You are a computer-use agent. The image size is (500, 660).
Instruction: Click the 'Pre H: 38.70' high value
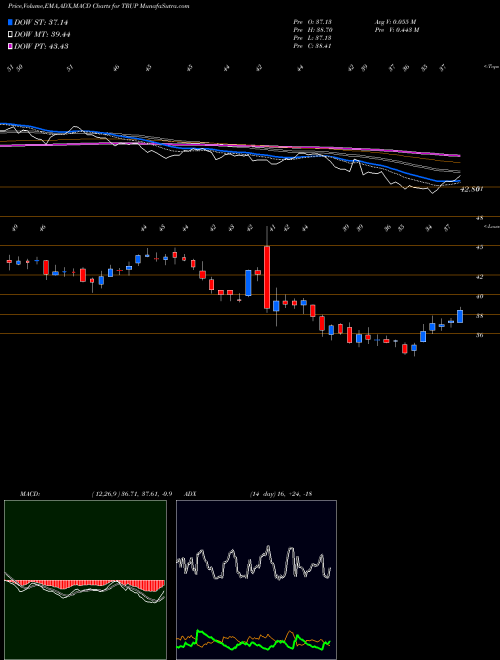point(313,30)
